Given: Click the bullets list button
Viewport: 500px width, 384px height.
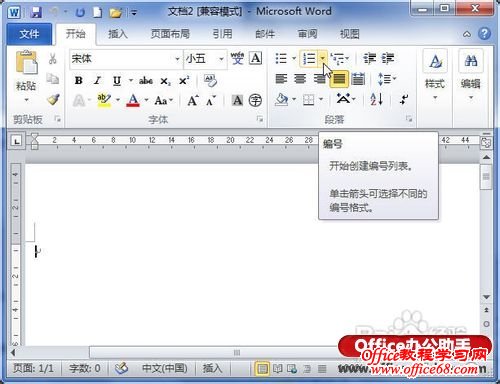Looking at the screenshot, I should (281, 59).
